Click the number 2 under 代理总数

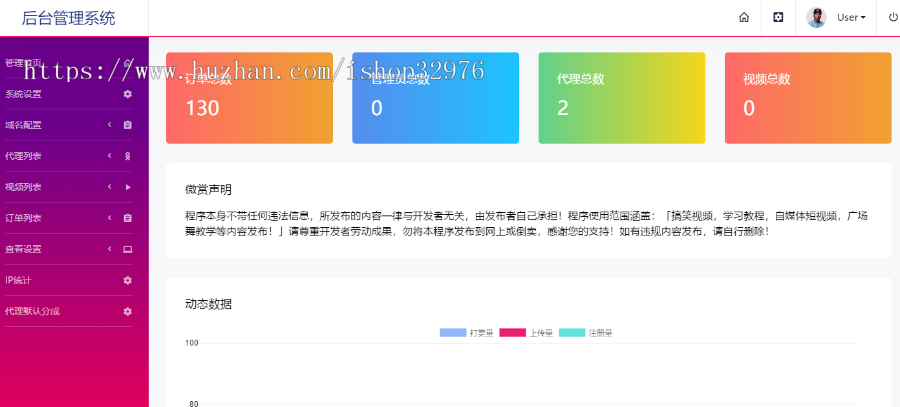click(563, 108)
